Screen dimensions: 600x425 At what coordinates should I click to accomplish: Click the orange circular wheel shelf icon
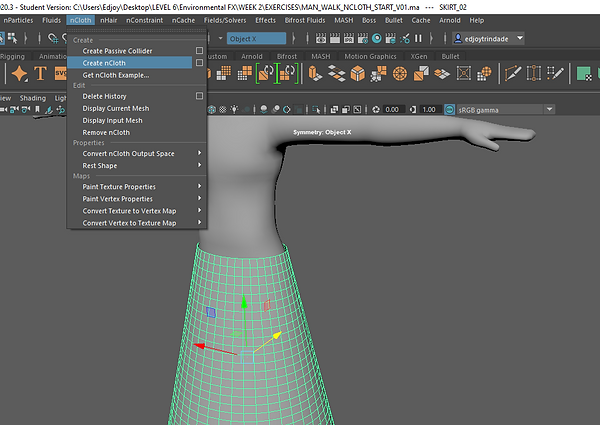pyautogui.click(x=400, y=73)
